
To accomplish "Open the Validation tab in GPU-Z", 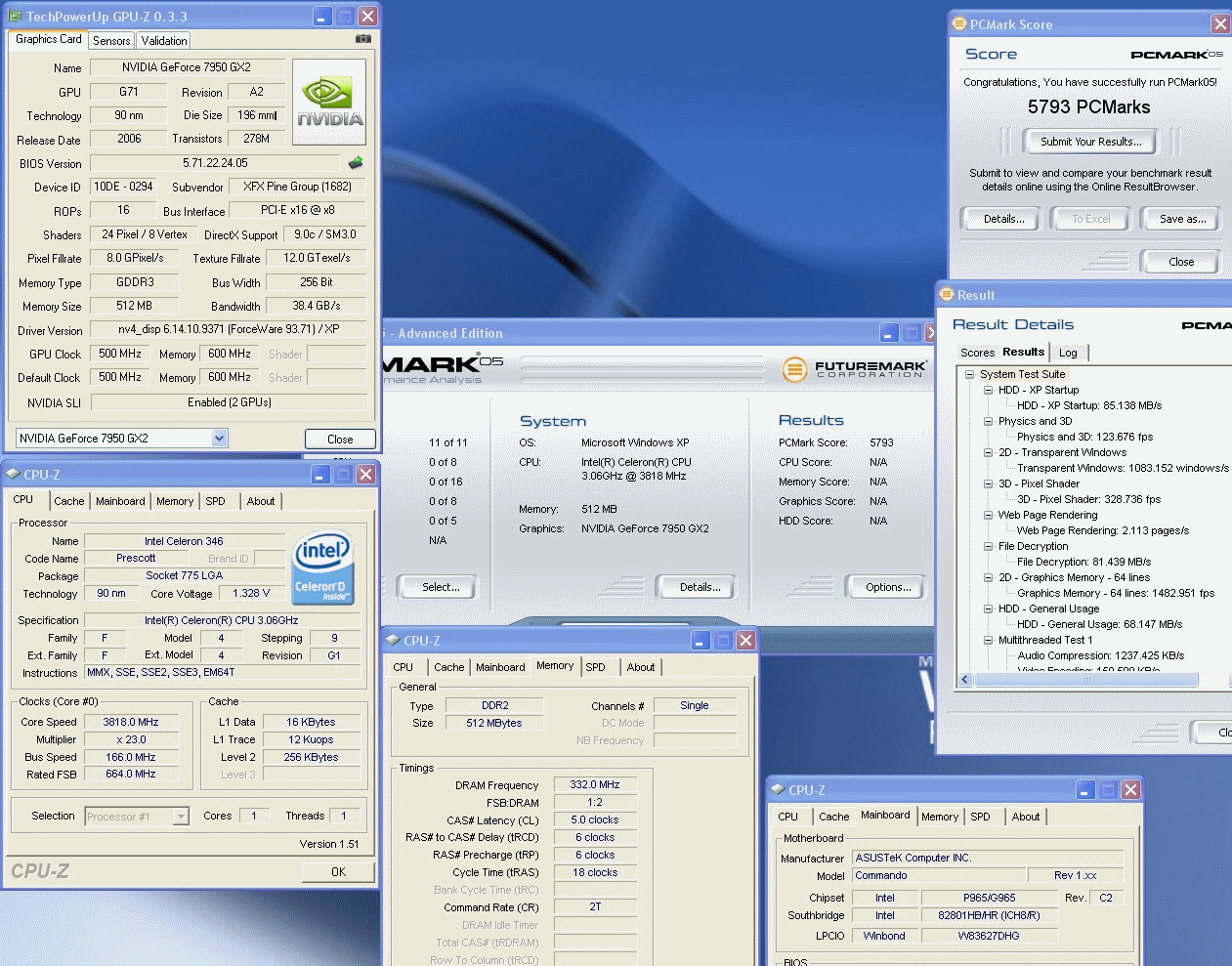I will tap(163, 41).
